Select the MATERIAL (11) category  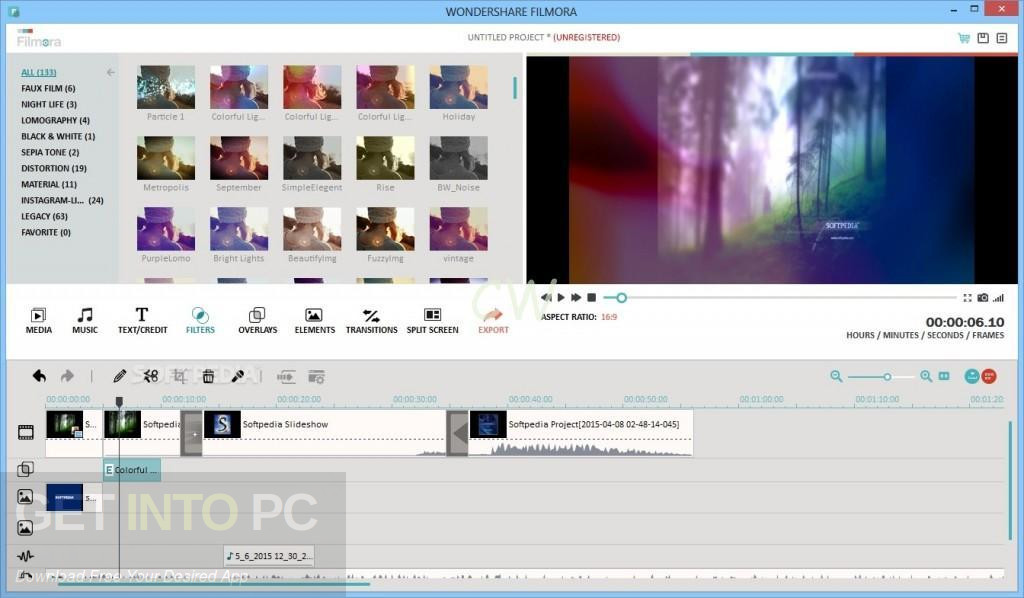(48, 184)
